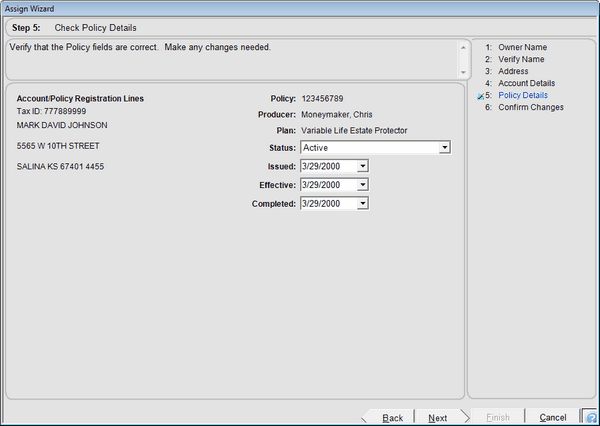
Task: Select step 3 Address in list
Action: pos(515,71)
